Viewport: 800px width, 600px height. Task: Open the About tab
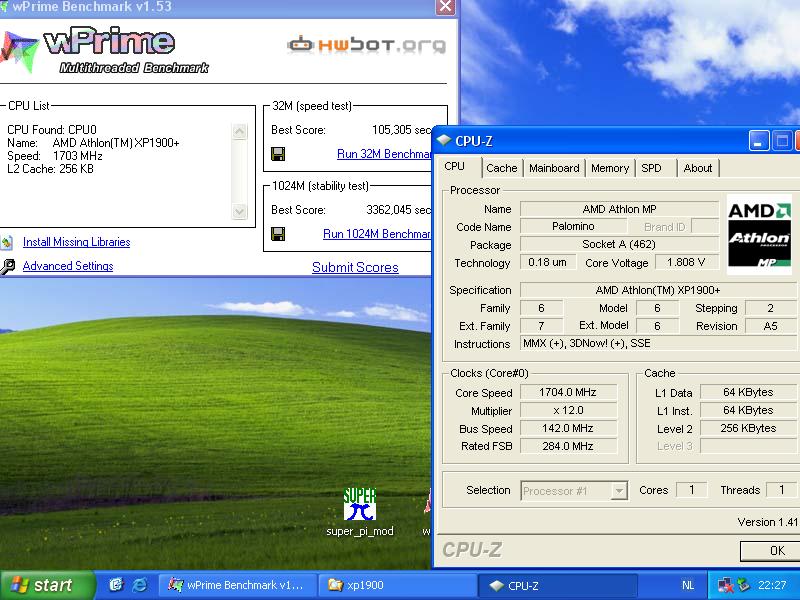697,168
